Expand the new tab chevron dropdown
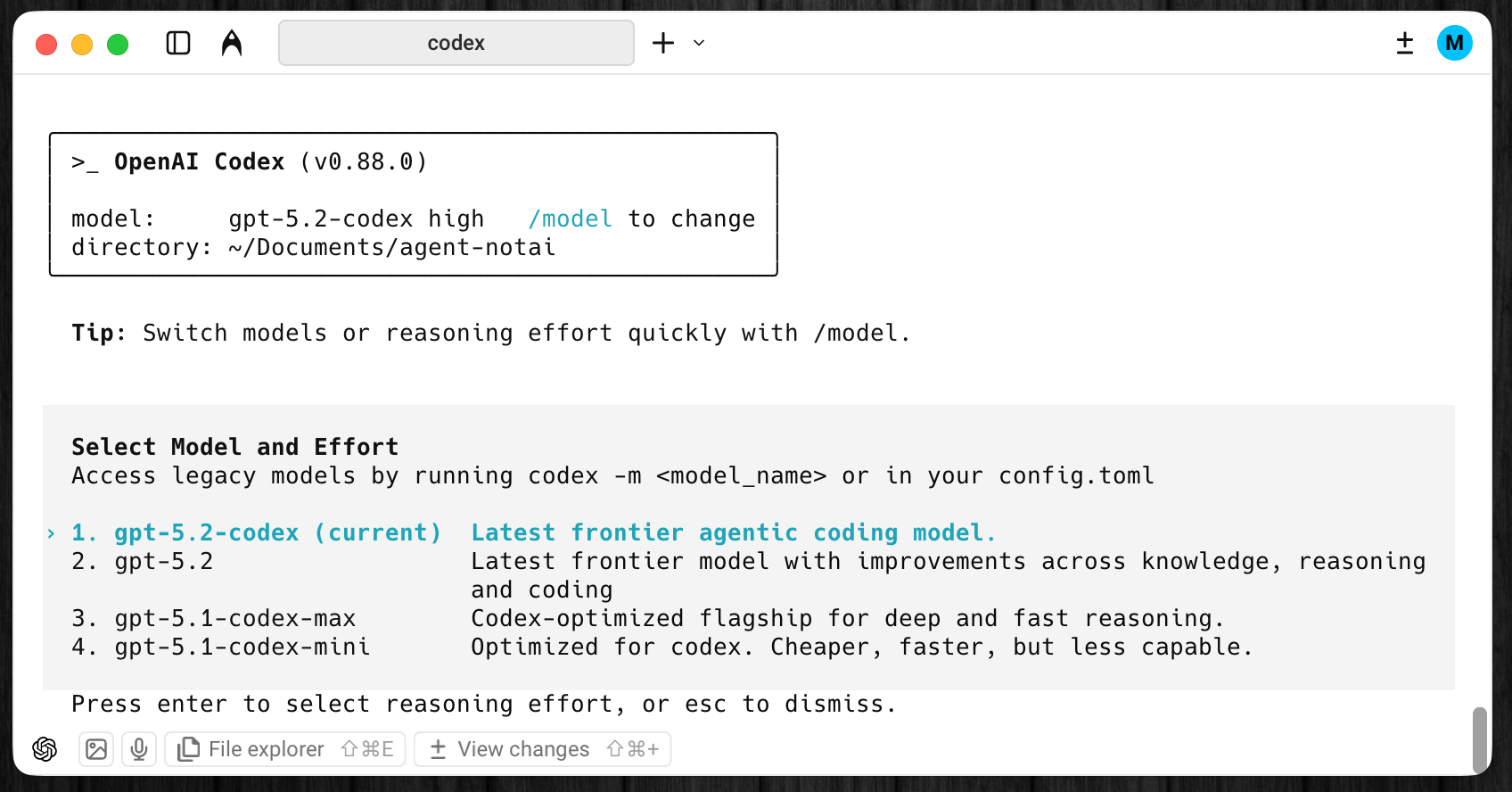 (x=699, y=43)
